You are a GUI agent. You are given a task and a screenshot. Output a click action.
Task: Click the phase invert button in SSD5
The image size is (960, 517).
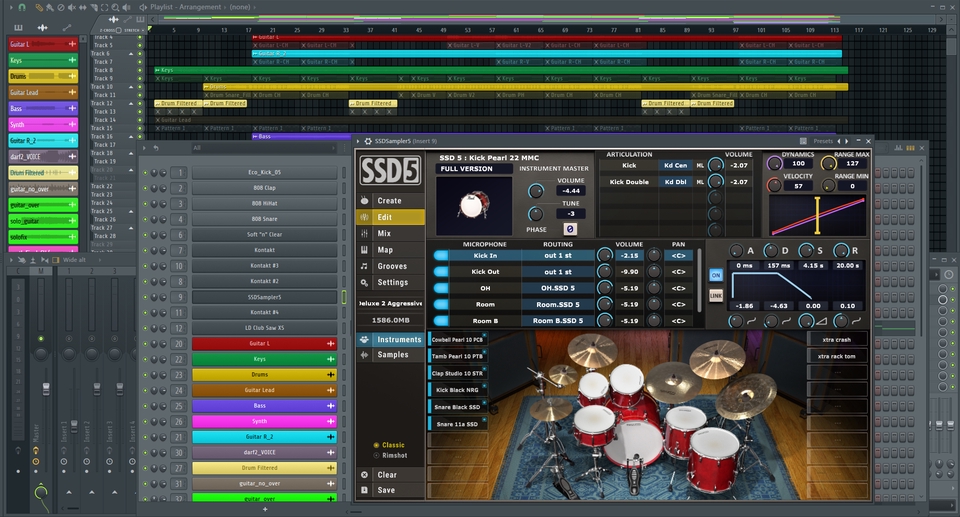coord(569,229)
